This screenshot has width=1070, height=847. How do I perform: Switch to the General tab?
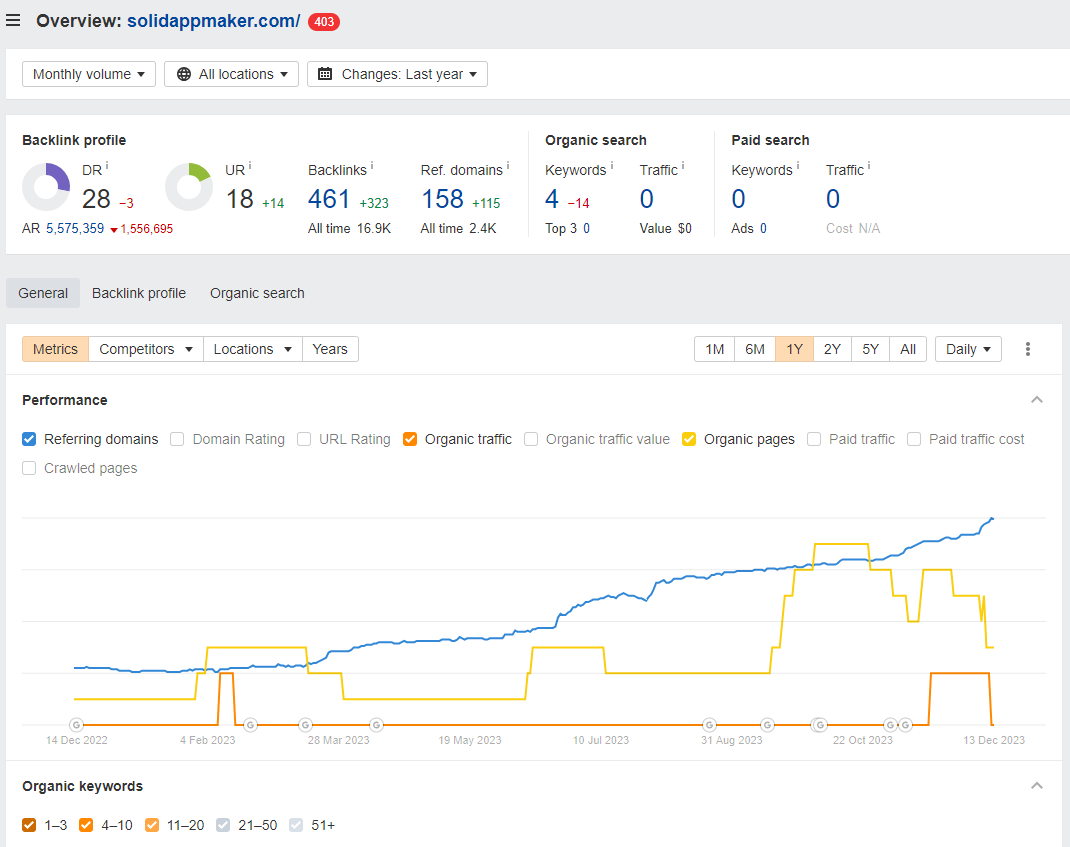tap(43, 293)
